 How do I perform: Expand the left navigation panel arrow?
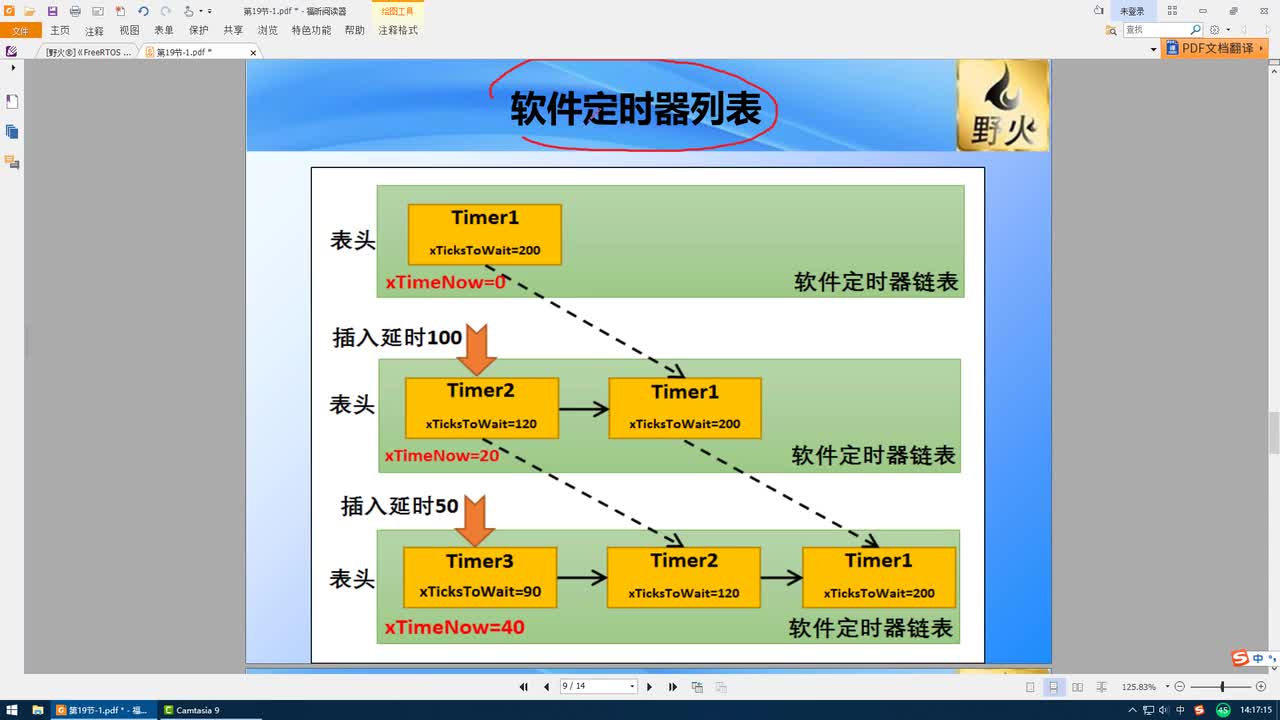pos(13,68)
